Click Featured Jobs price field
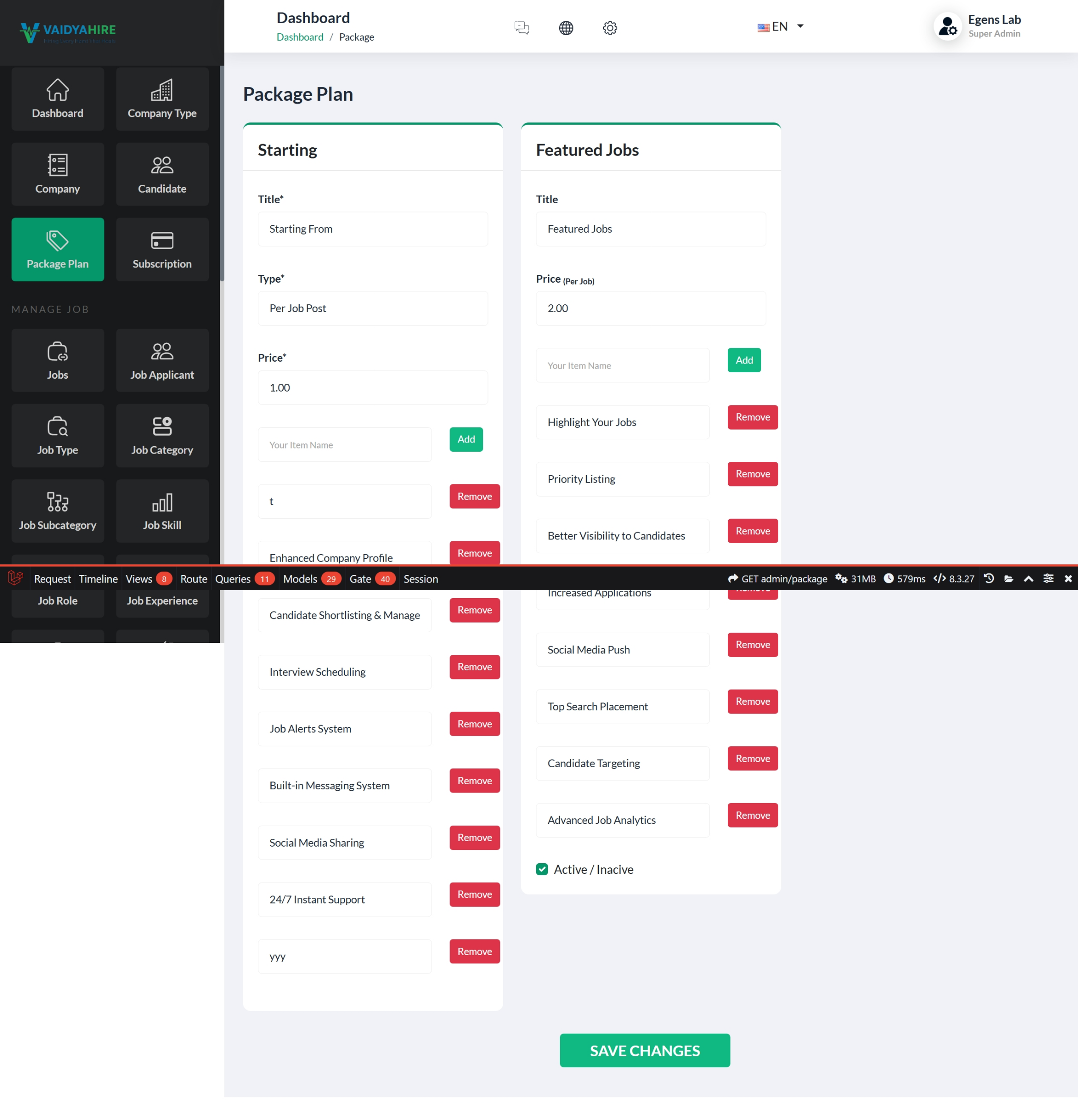 tap(651, 309)
